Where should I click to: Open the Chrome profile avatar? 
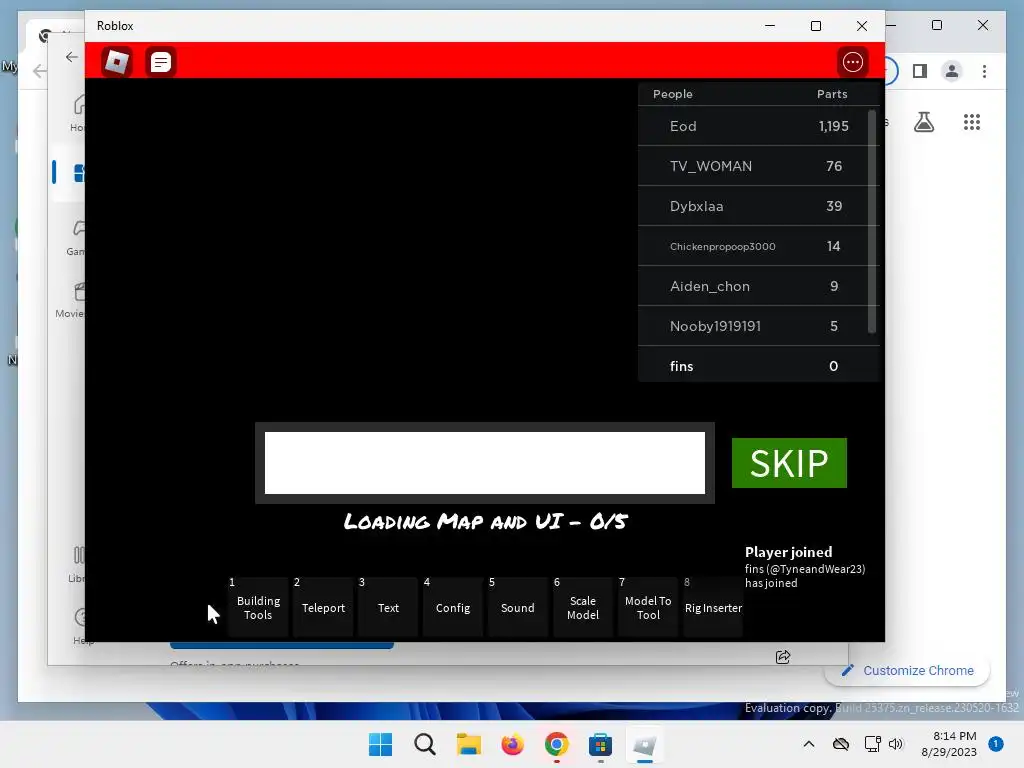click(x=952, y=71)
